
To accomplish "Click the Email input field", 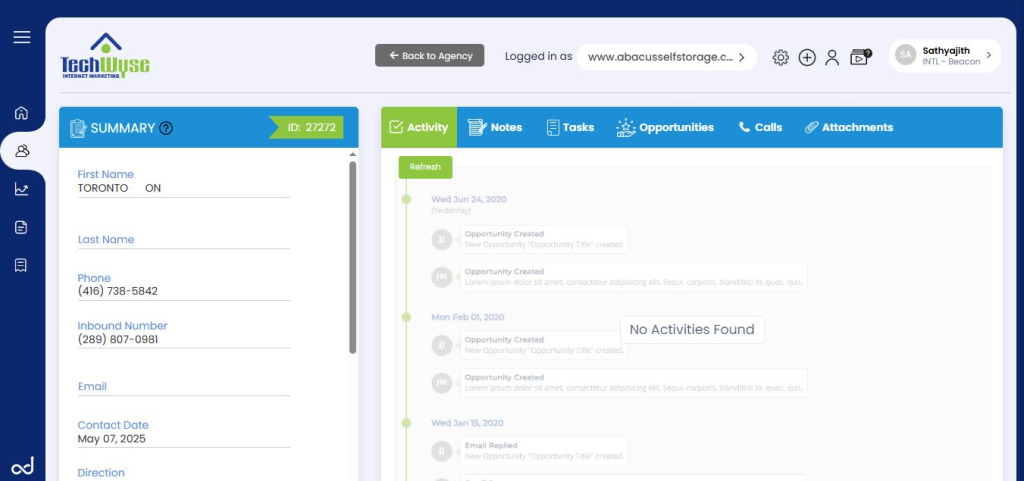I will click(x=184, y=387).
